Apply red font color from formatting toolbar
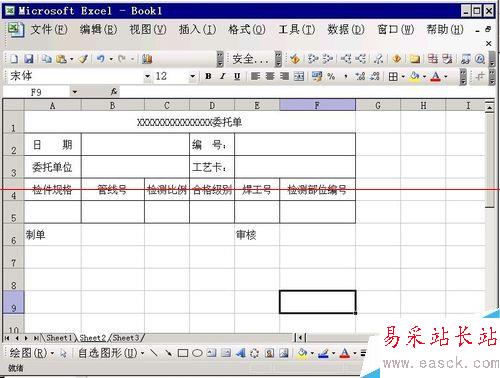The image size is (500, 378). [436, 77]
